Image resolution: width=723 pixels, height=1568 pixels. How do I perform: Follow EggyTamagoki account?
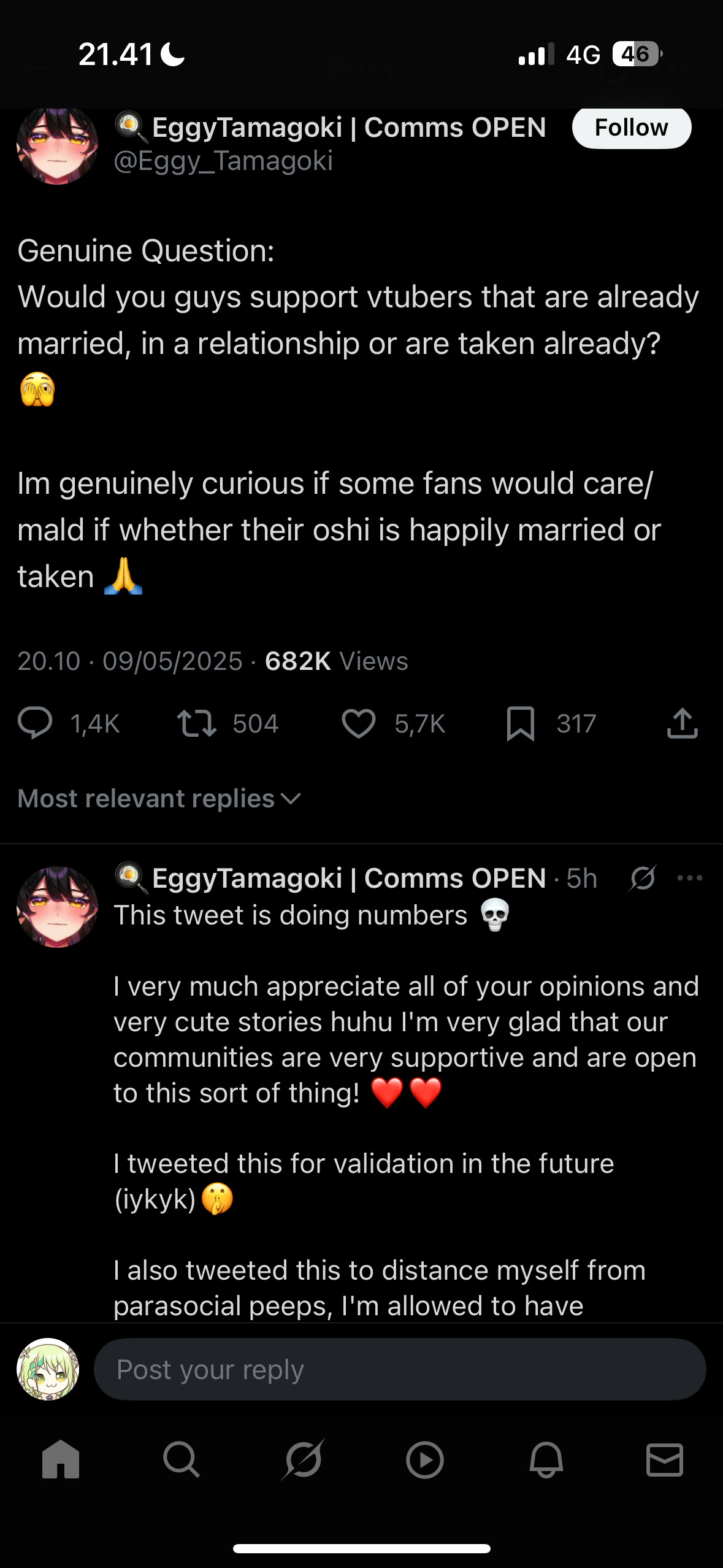pyautogui.click(x=631, y=128)
